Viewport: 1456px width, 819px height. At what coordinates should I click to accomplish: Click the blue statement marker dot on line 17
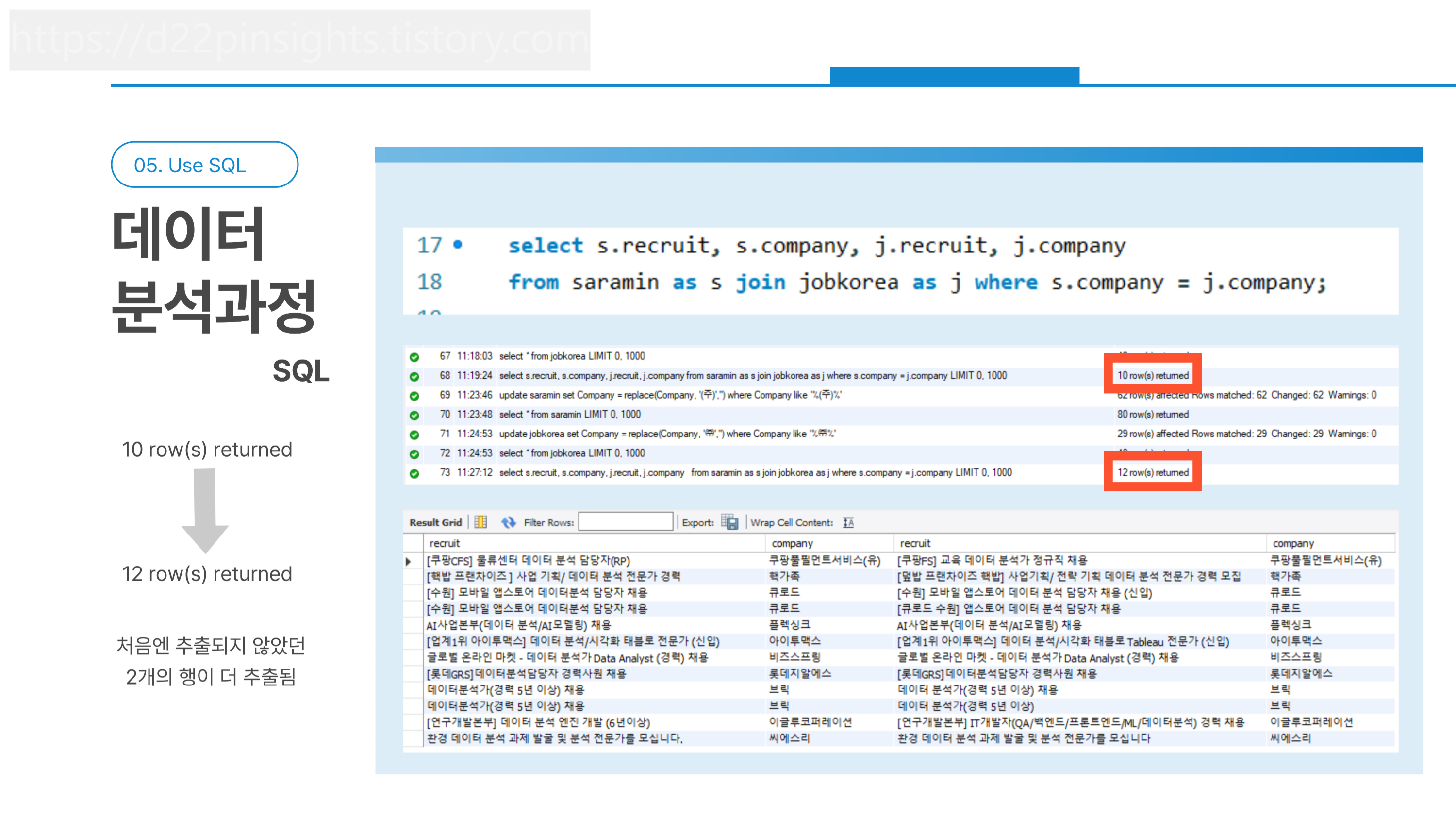(x=458, y=245)
